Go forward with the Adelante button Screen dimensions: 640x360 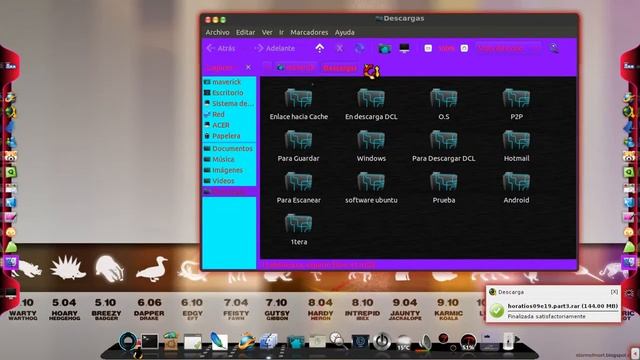coord(274,48)
